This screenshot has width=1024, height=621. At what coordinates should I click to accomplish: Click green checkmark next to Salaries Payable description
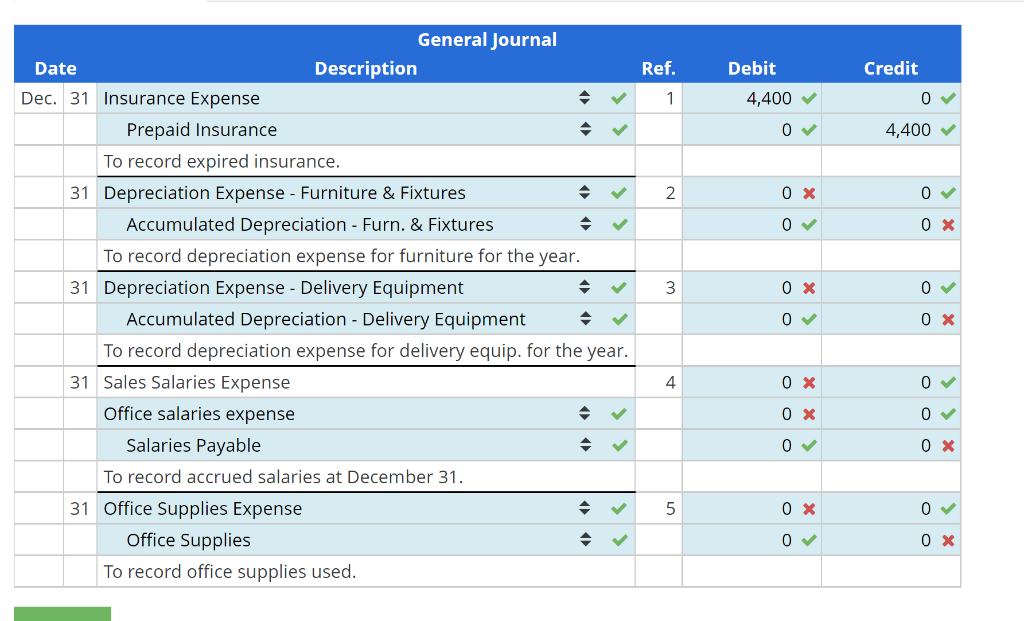[620, 445]
